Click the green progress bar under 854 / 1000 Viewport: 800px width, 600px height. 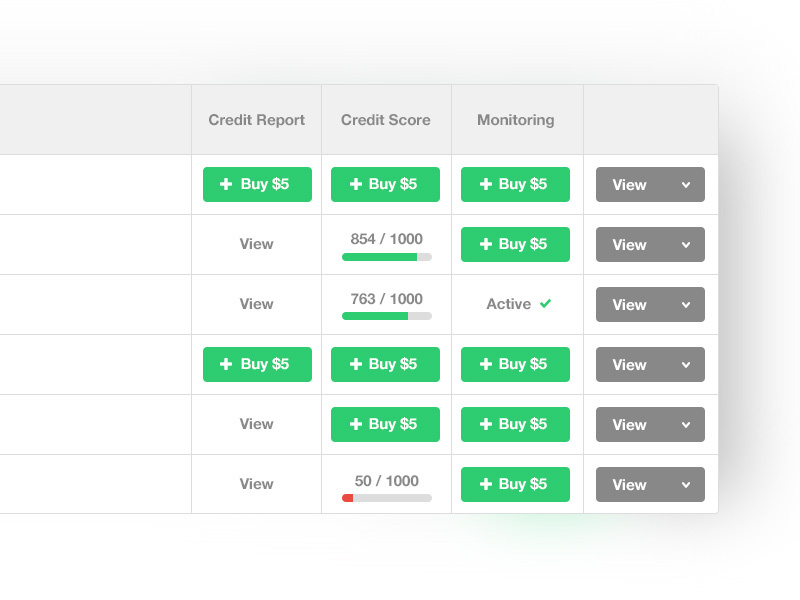387,257
